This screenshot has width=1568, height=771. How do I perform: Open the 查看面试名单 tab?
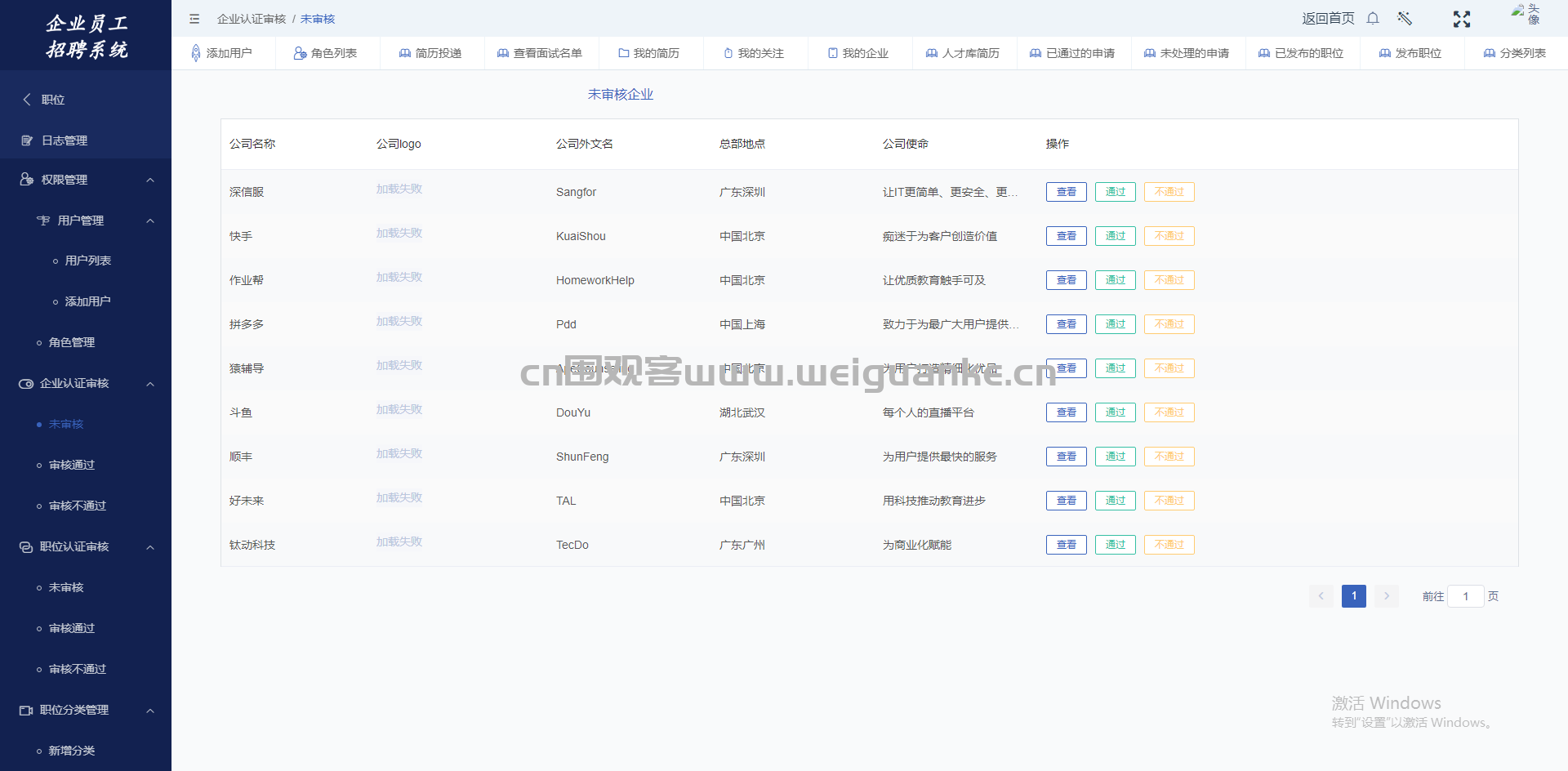(x=540, y=53)
